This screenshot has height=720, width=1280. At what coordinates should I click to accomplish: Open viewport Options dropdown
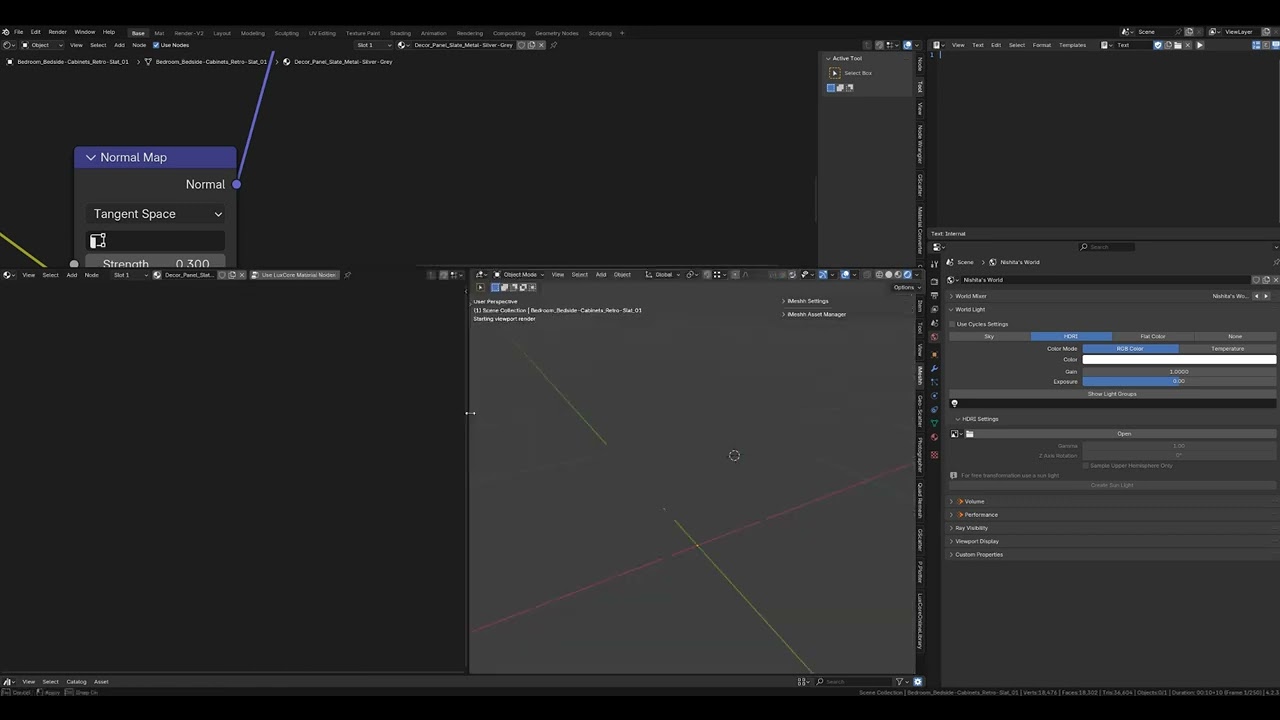tap(904, 287)
